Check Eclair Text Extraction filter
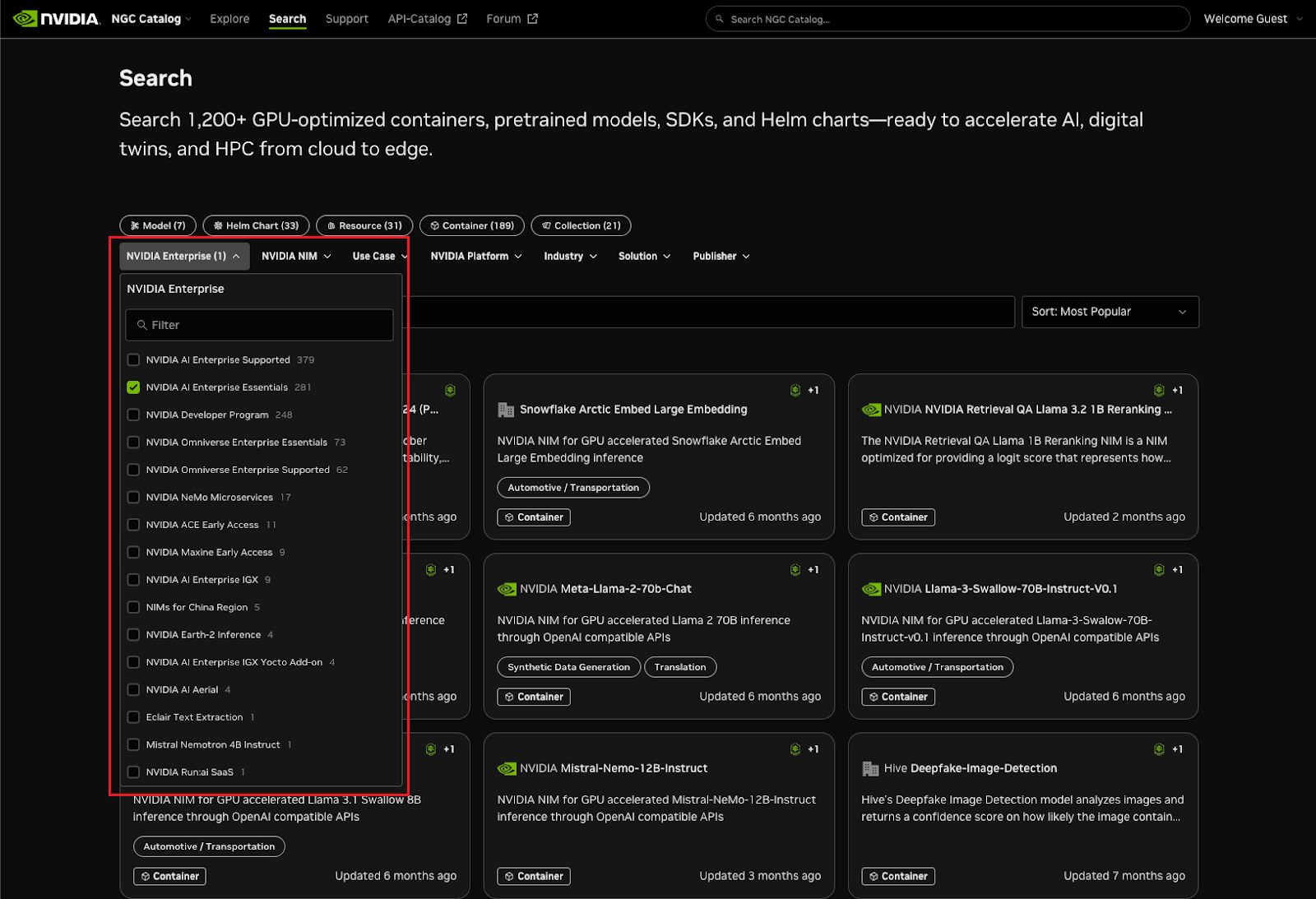This screenshot has height=899, width=1316. click(133, 717)
